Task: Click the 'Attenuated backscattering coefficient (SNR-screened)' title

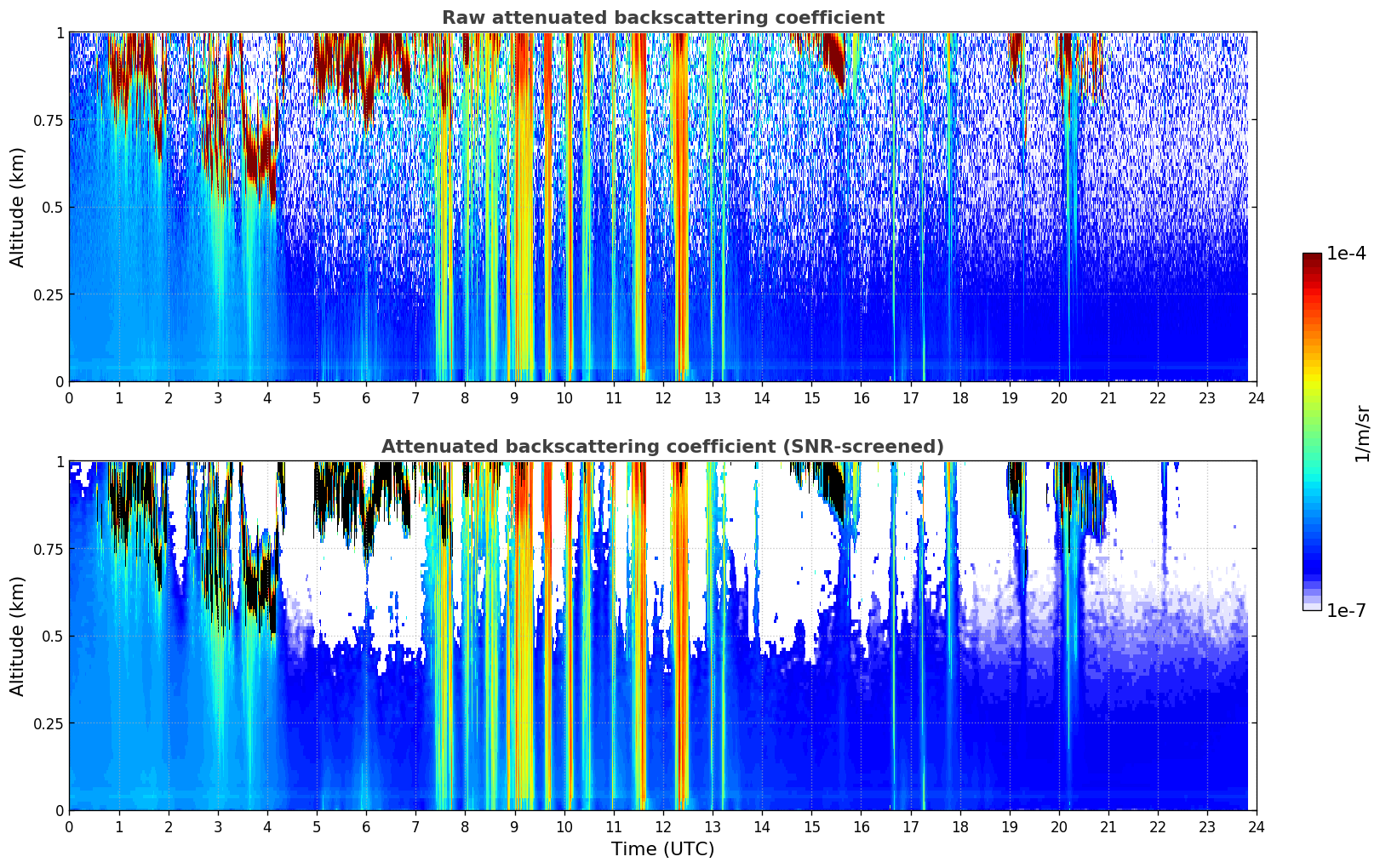Action: tap(662, 447)
